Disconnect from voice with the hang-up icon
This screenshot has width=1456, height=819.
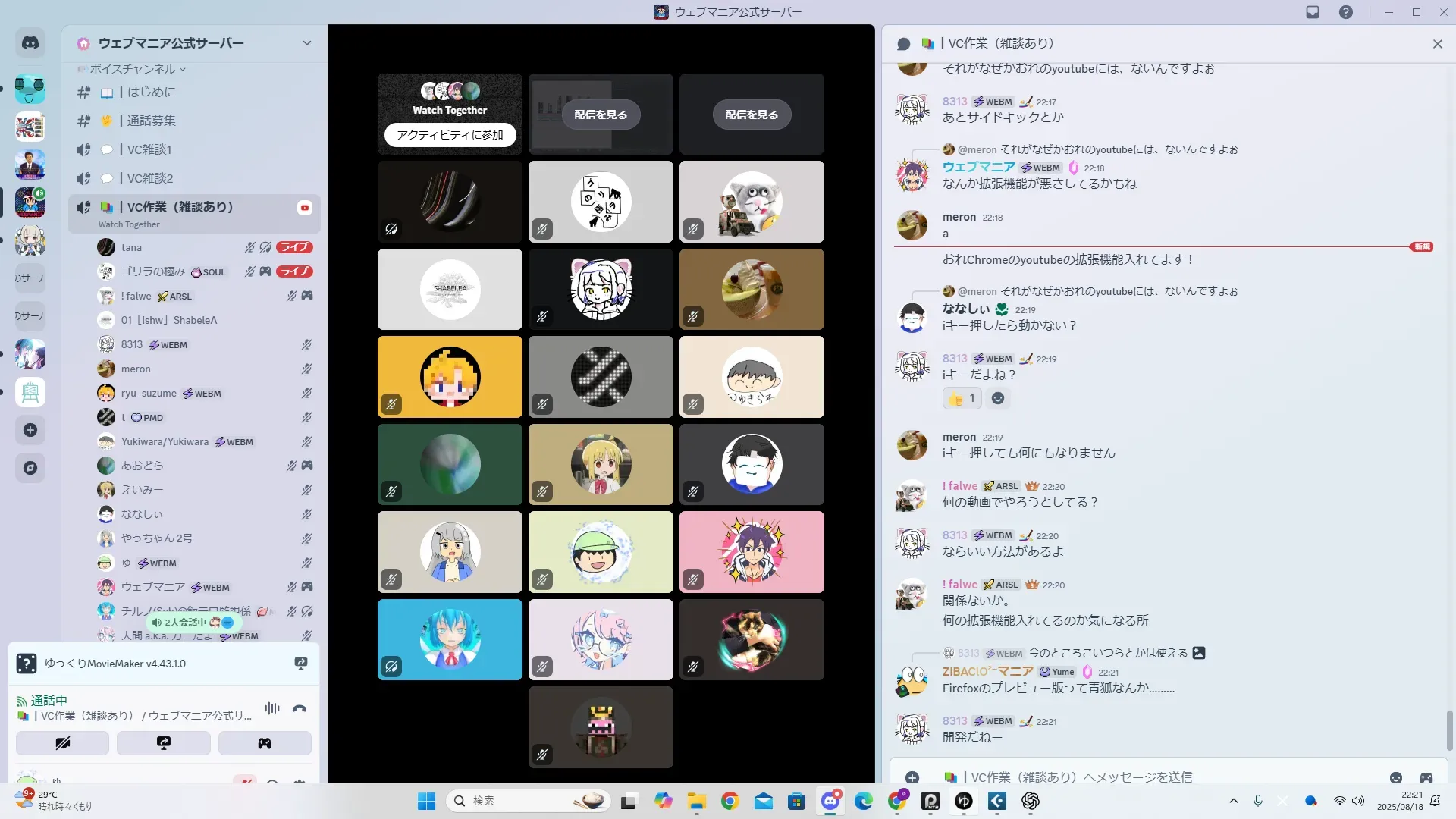[300, 709]
